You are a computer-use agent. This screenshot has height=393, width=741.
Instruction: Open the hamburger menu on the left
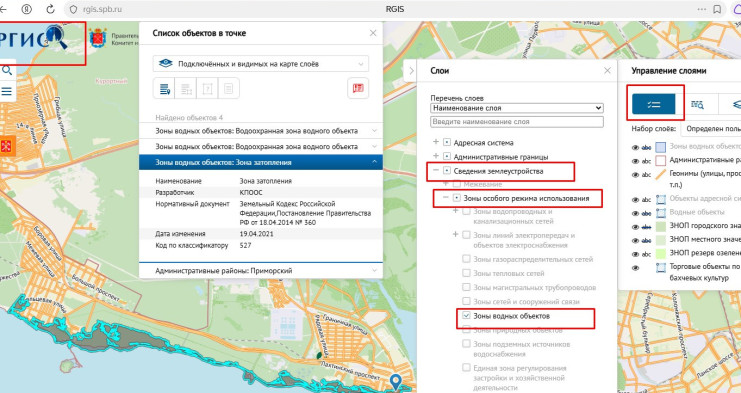[x=7, y=91]
